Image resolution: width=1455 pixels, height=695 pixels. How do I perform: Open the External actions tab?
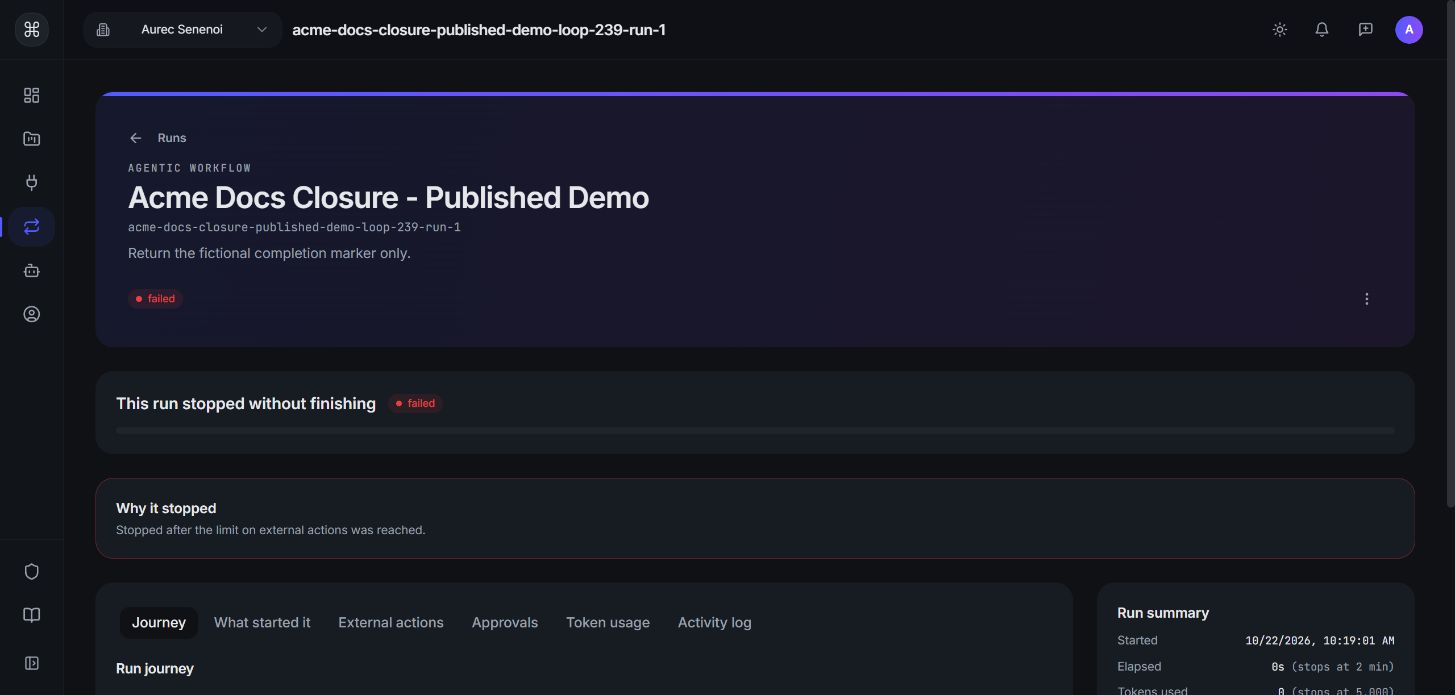(391, 622)
